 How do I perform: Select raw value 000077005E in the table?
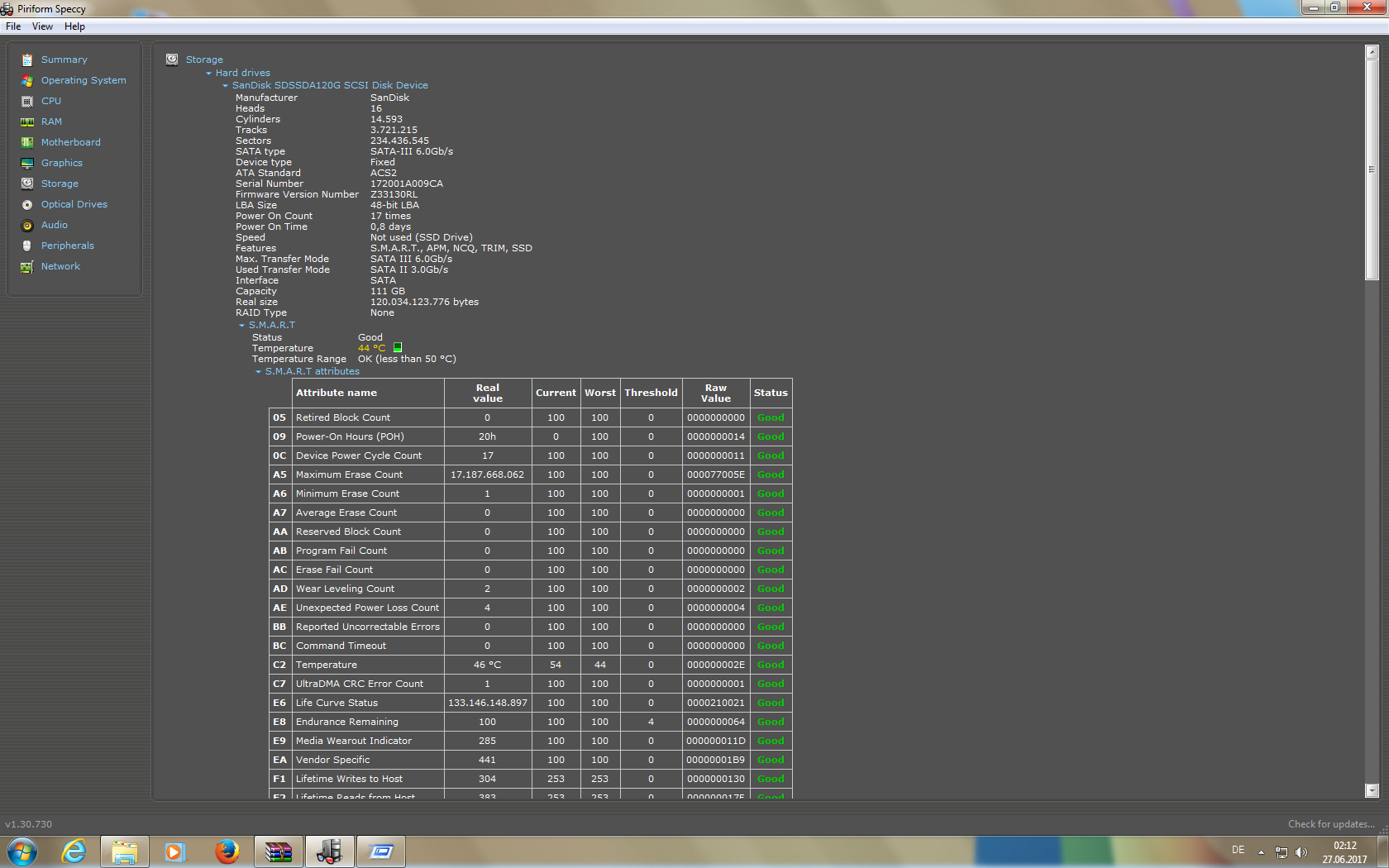tap(716, 475)
